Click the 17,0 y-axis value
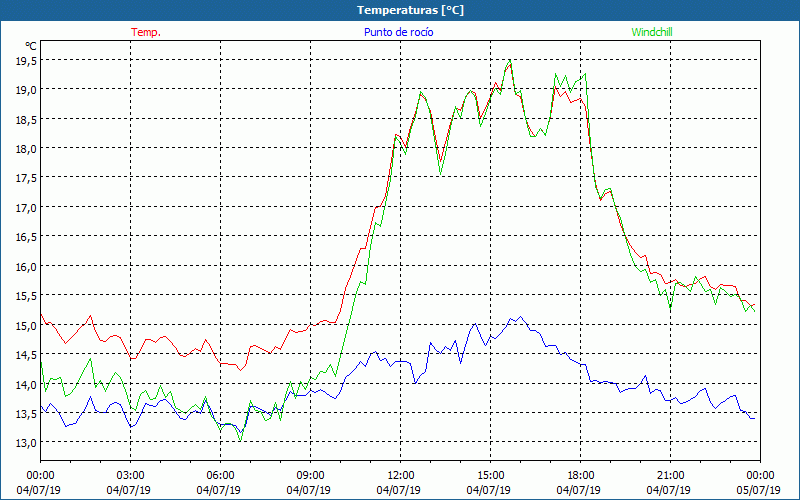 point(26,208)
